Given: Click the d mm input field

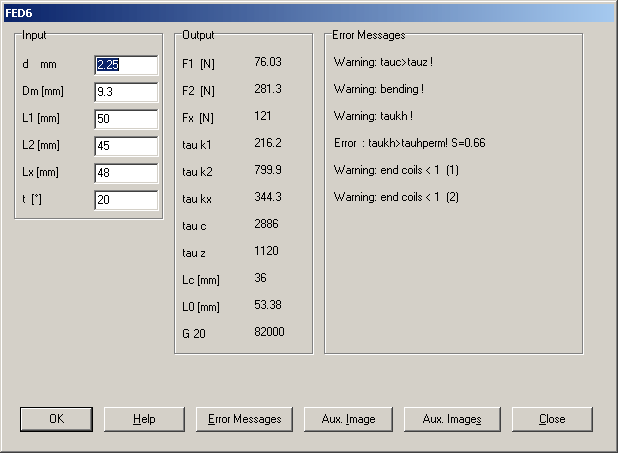Looking at the screenshot, I should tap(126, 65).
